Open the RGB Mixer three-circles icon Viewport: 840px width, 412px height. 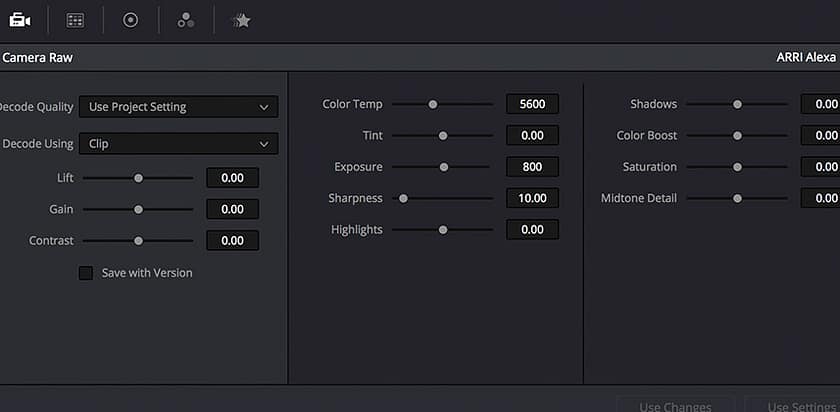tap(186, 20)
